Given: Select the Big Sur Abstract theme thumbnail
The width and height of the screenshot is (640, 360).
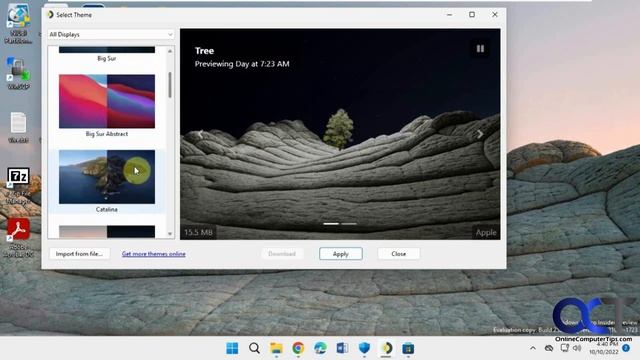Looking at the screenshot, I should click(107, 101).
